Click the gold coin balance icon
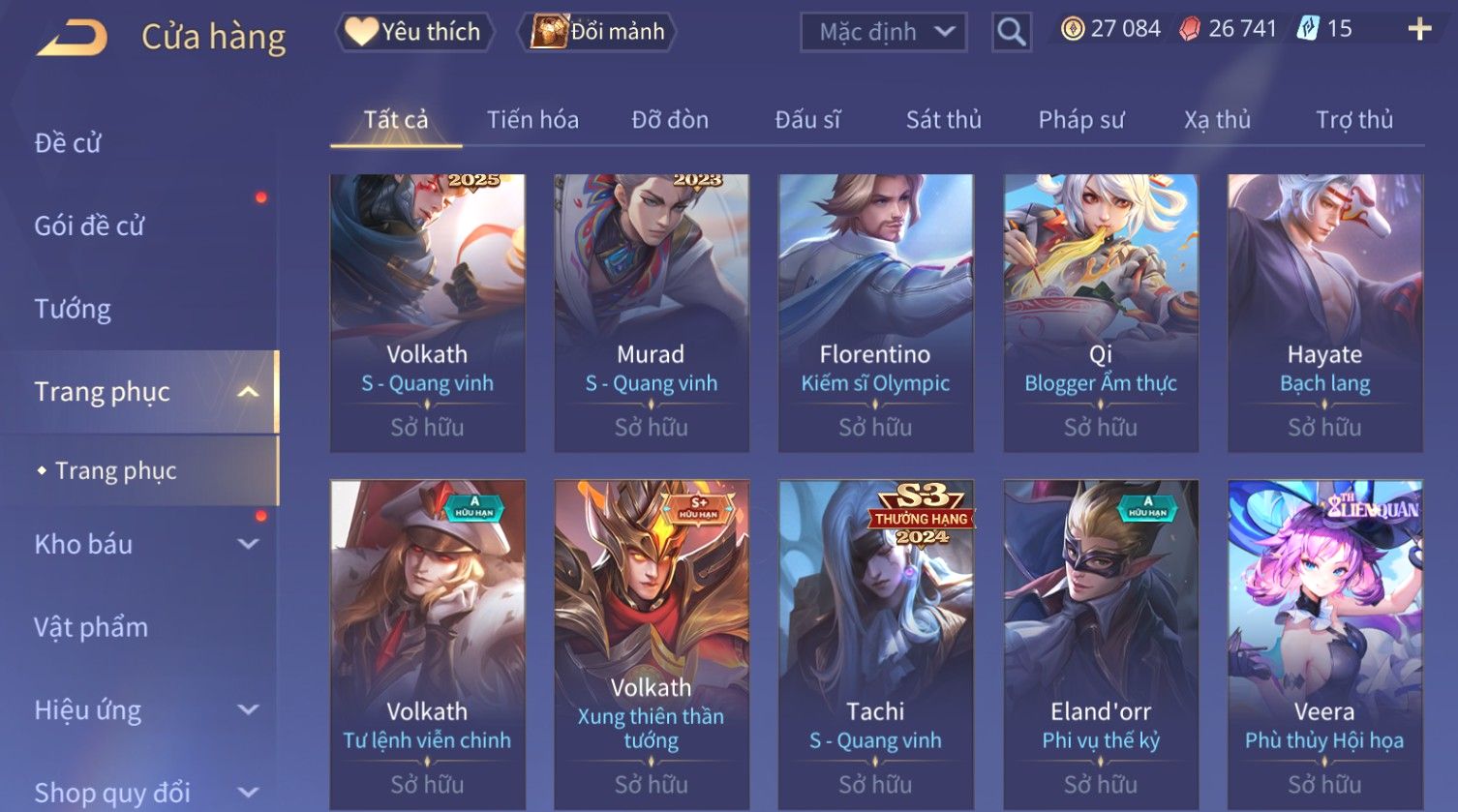Image resolution: width=1458 pixels, height=812 pixels. click(1072, 29)
